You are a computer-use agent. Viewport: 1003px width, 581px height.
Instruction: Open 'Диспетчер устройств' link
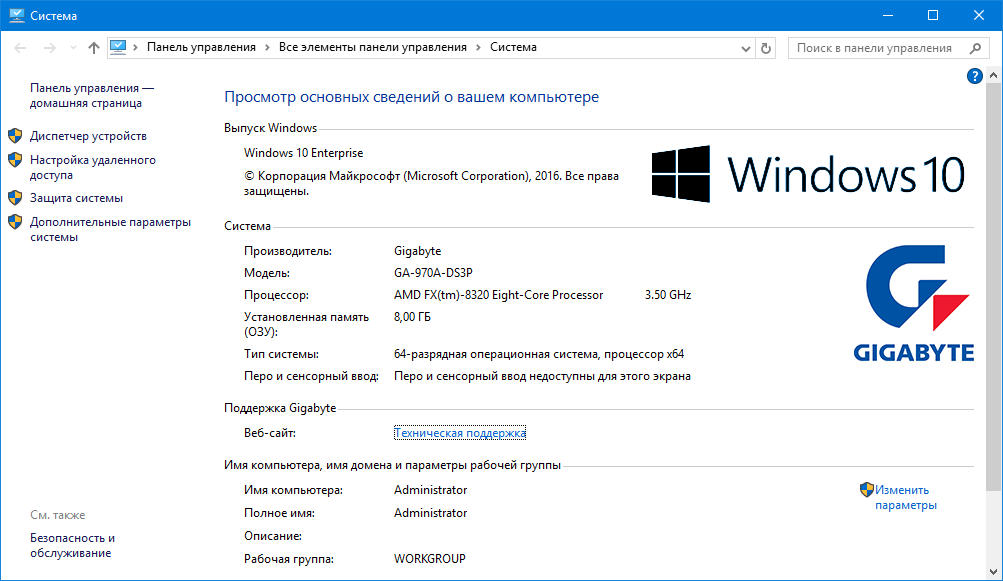tap(88, 136)
